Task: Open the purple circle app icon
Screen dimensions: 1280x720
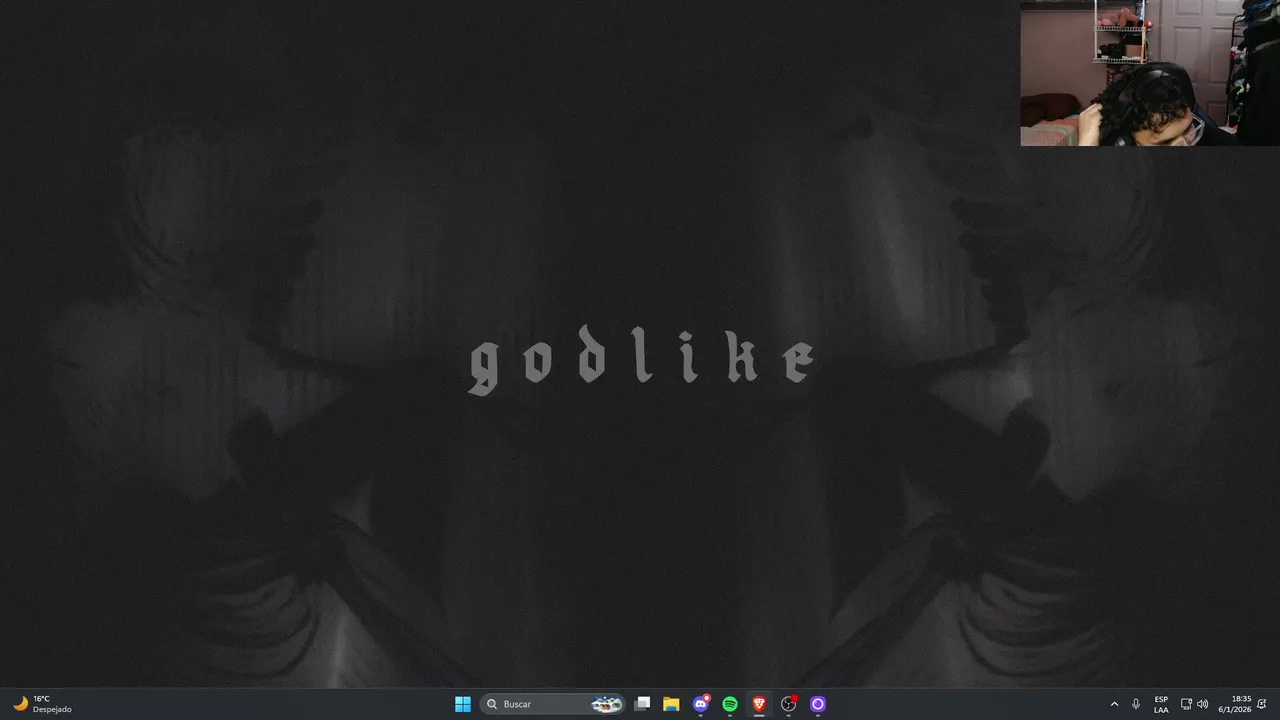Action: pyautogui.click(x=818, y=704)
